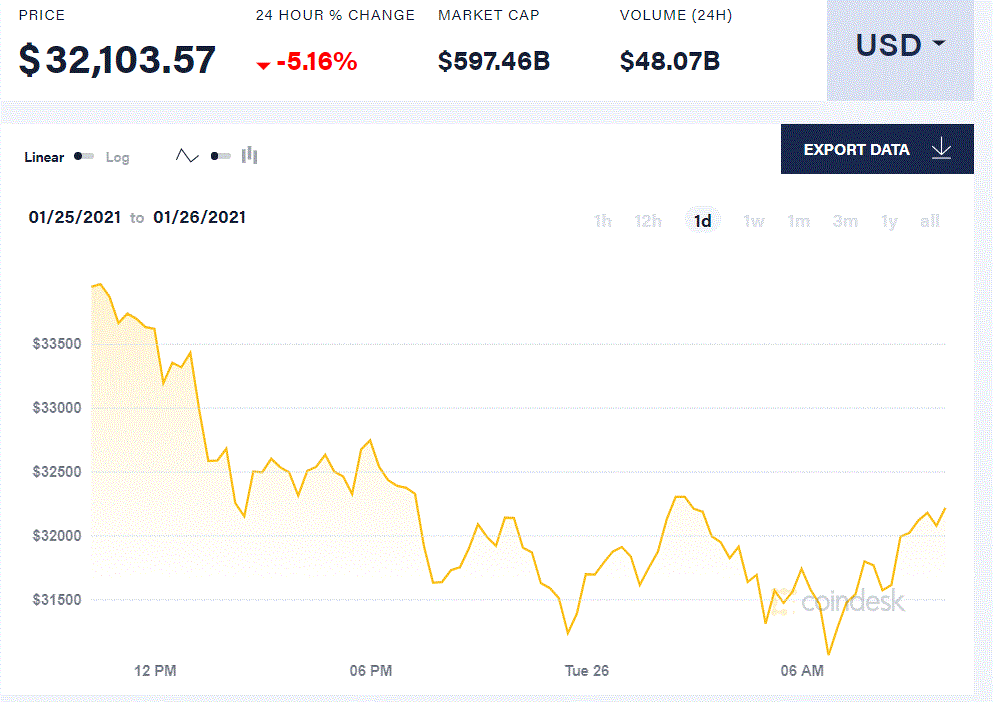The width and height of the screenshot is (993, 702).
Task: Click the 24 HOUR % CHANGE heading
Action: [335, 15]
